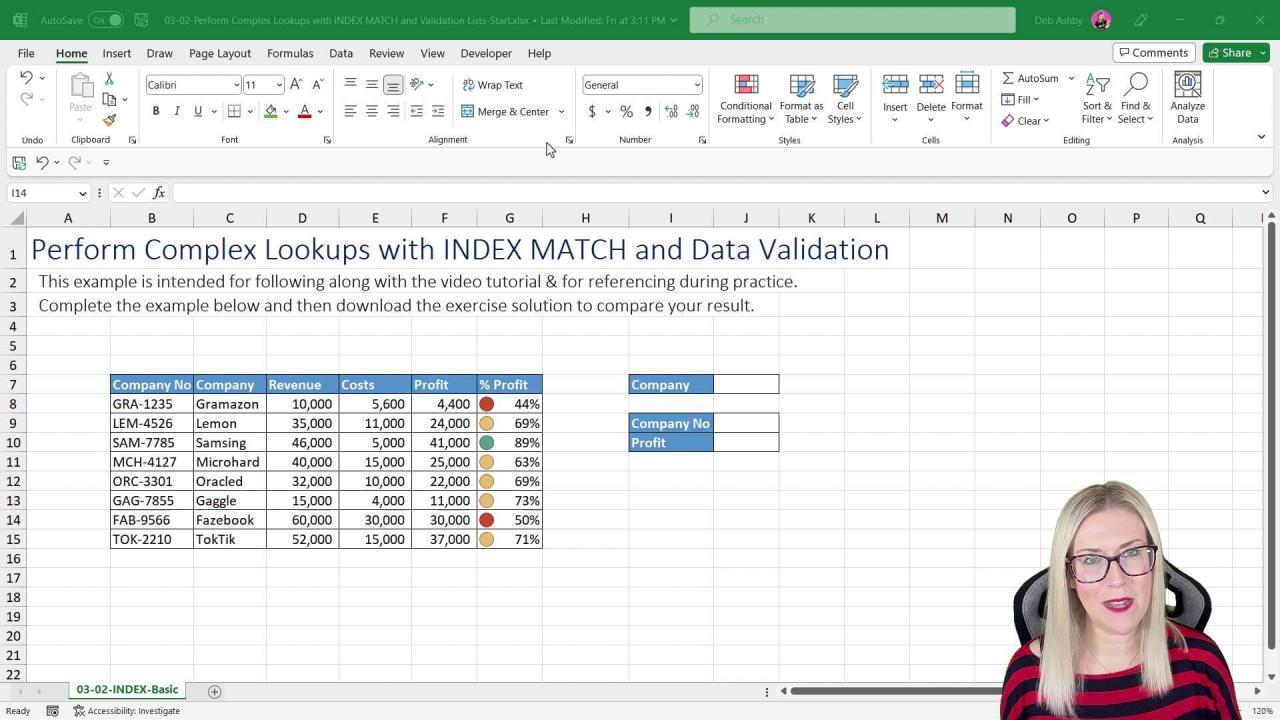Select the Wrap Text icon
The height and width of the screenshot is (720, 1280).
(493, 84)
